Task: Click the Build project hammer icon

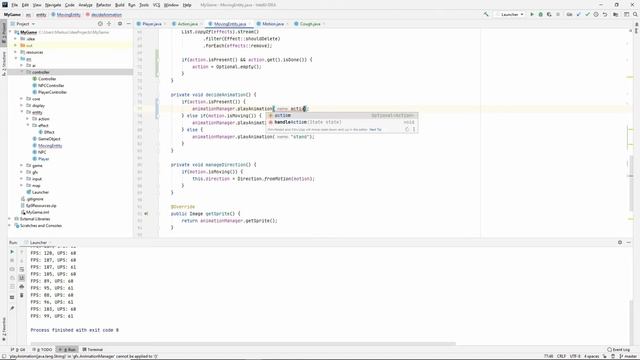Action: coord(486,14)
